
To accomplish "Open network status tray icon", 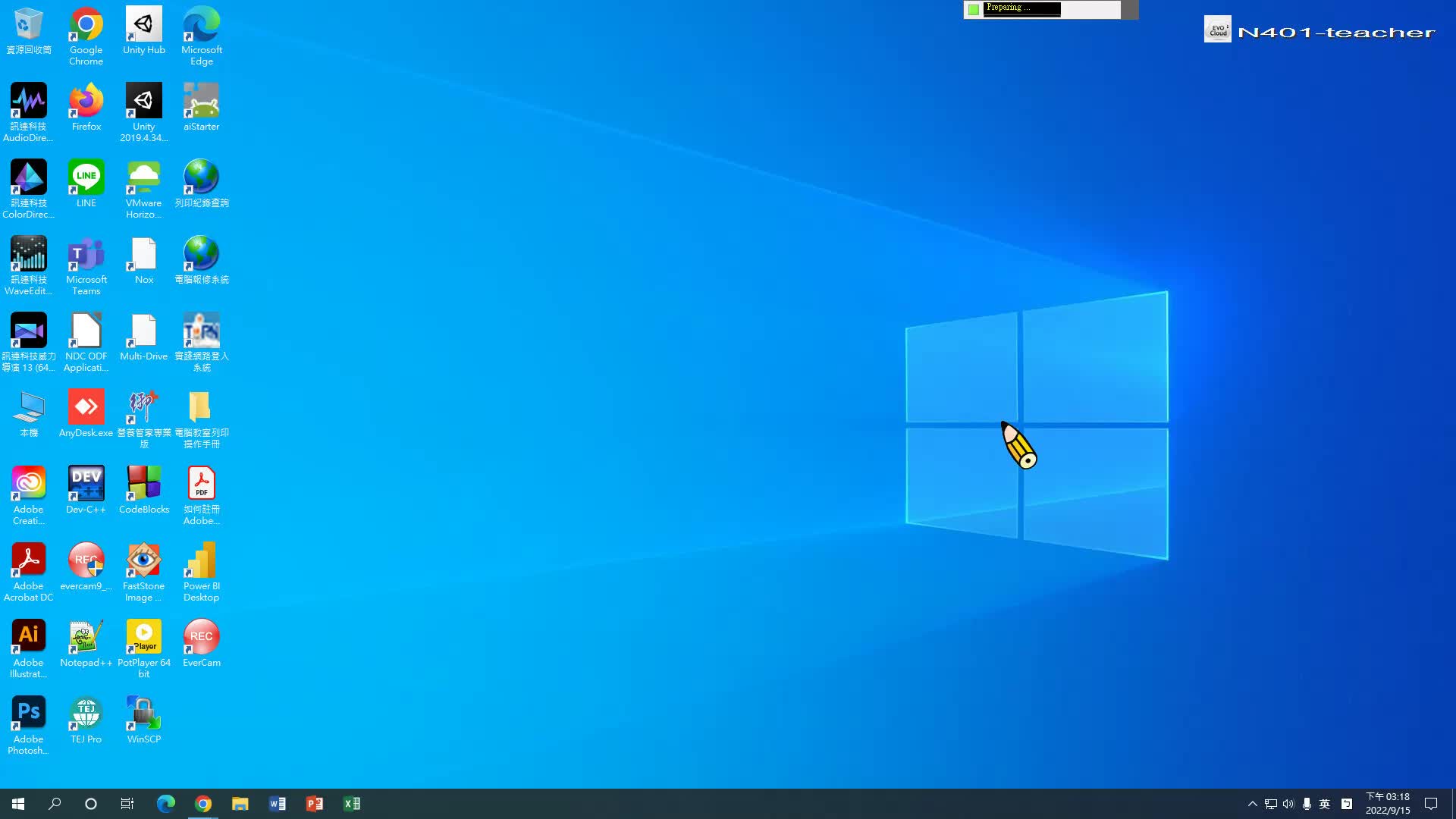I will (1271, 804).
